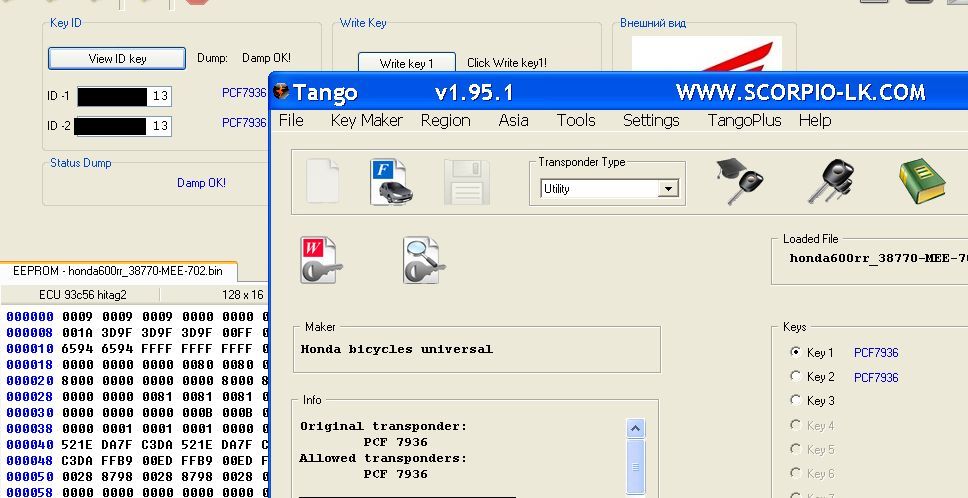The width and height of the screenshot is (968, 498).
Task: Click the Write key 1 button
Action: 407,63
